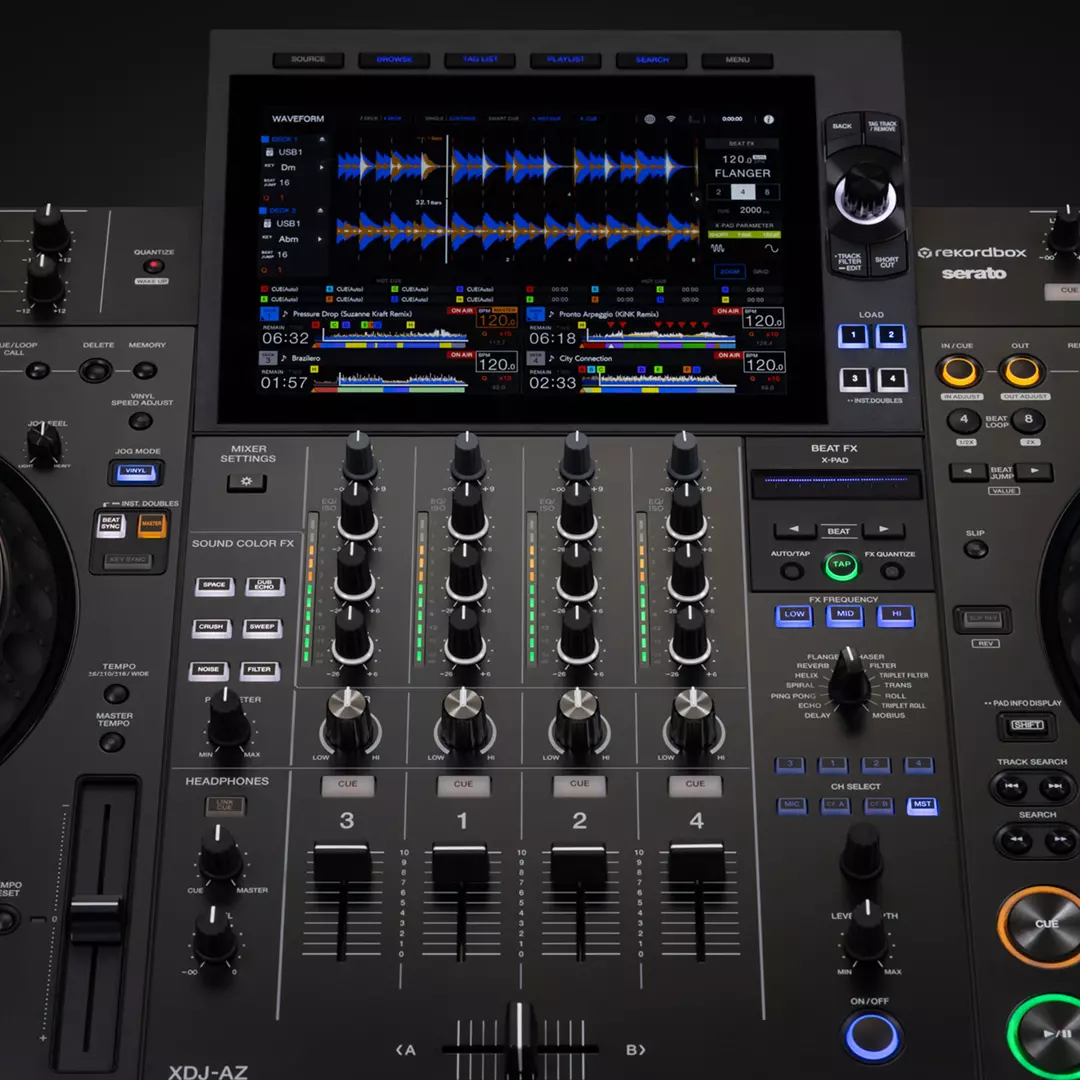Hit the large orange CUE button
The width and height of the screenshot is (1080, 1080).
[1044, 925]
